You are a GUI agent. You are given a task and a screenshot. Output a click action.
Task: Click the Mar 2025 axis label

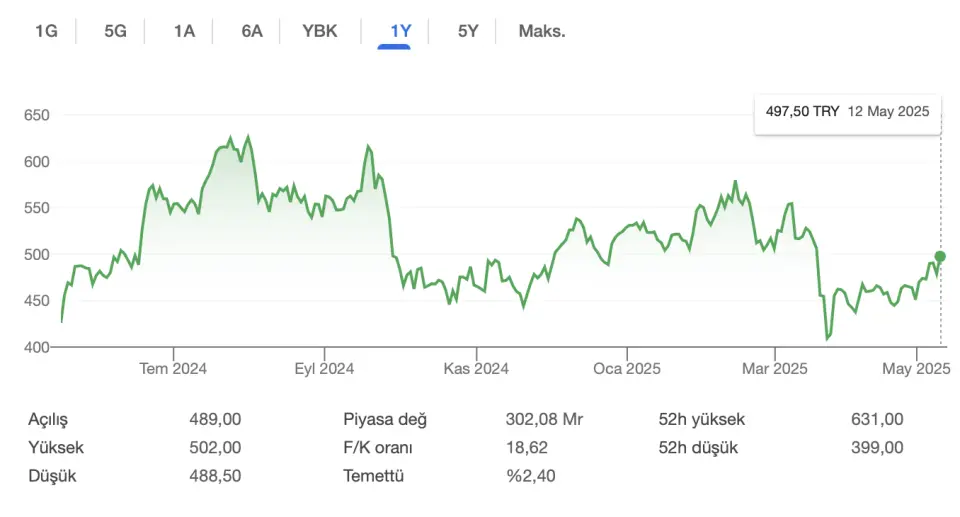pyautogui.click(x=774, y=369)
